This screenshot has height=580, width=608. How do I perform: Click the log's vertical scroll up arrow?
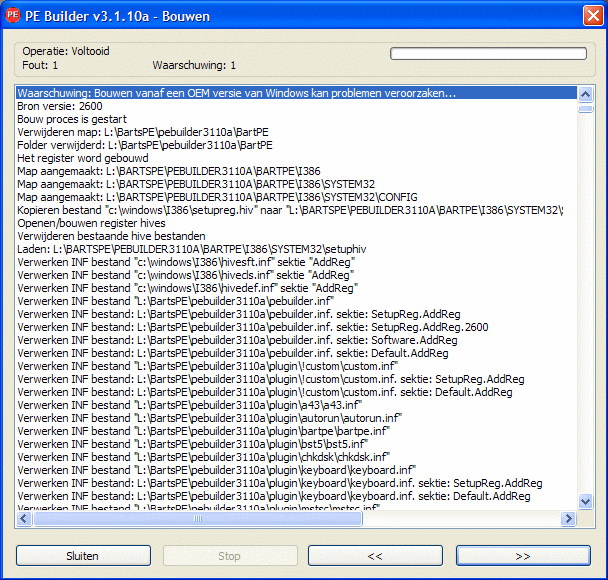(x=585, y=94)
